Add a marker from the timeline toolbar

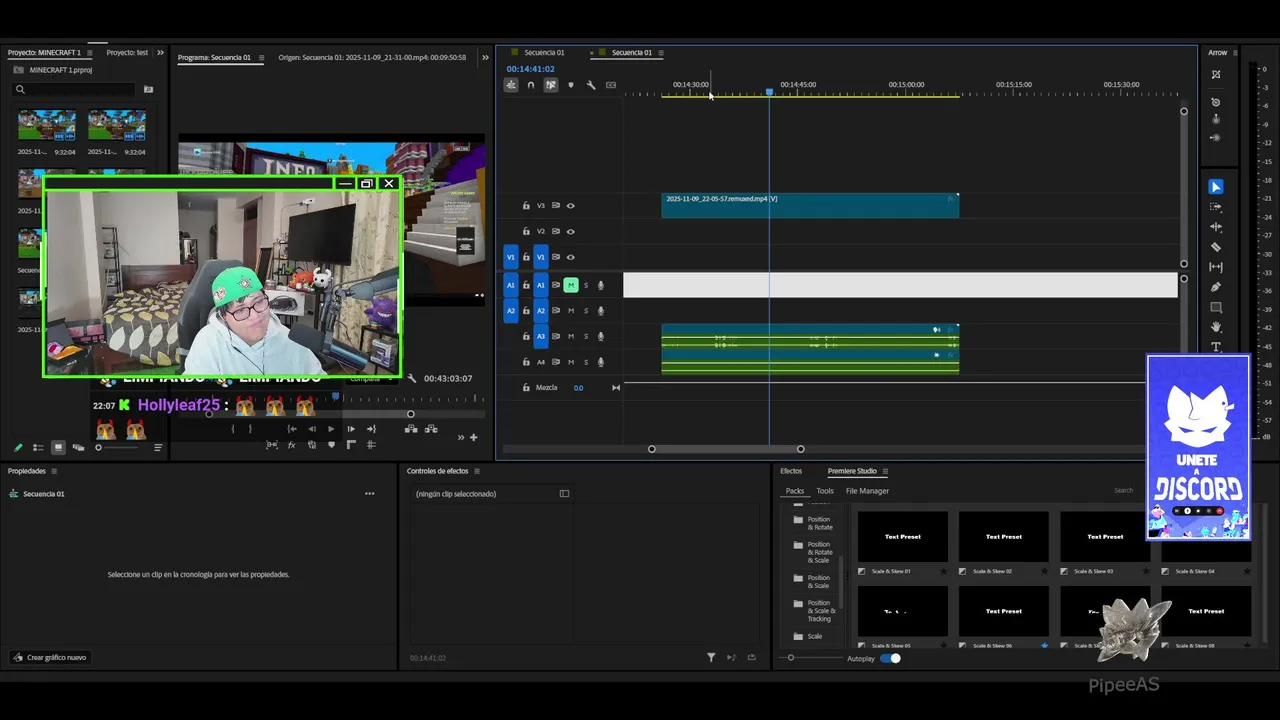[571, 85]
